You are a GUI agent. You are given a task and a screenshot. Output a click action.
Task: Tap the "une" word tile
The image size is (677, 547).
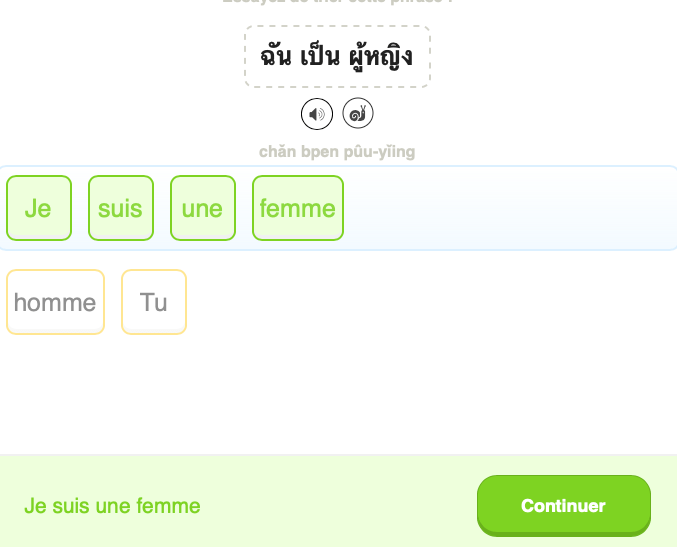[203, 208]
